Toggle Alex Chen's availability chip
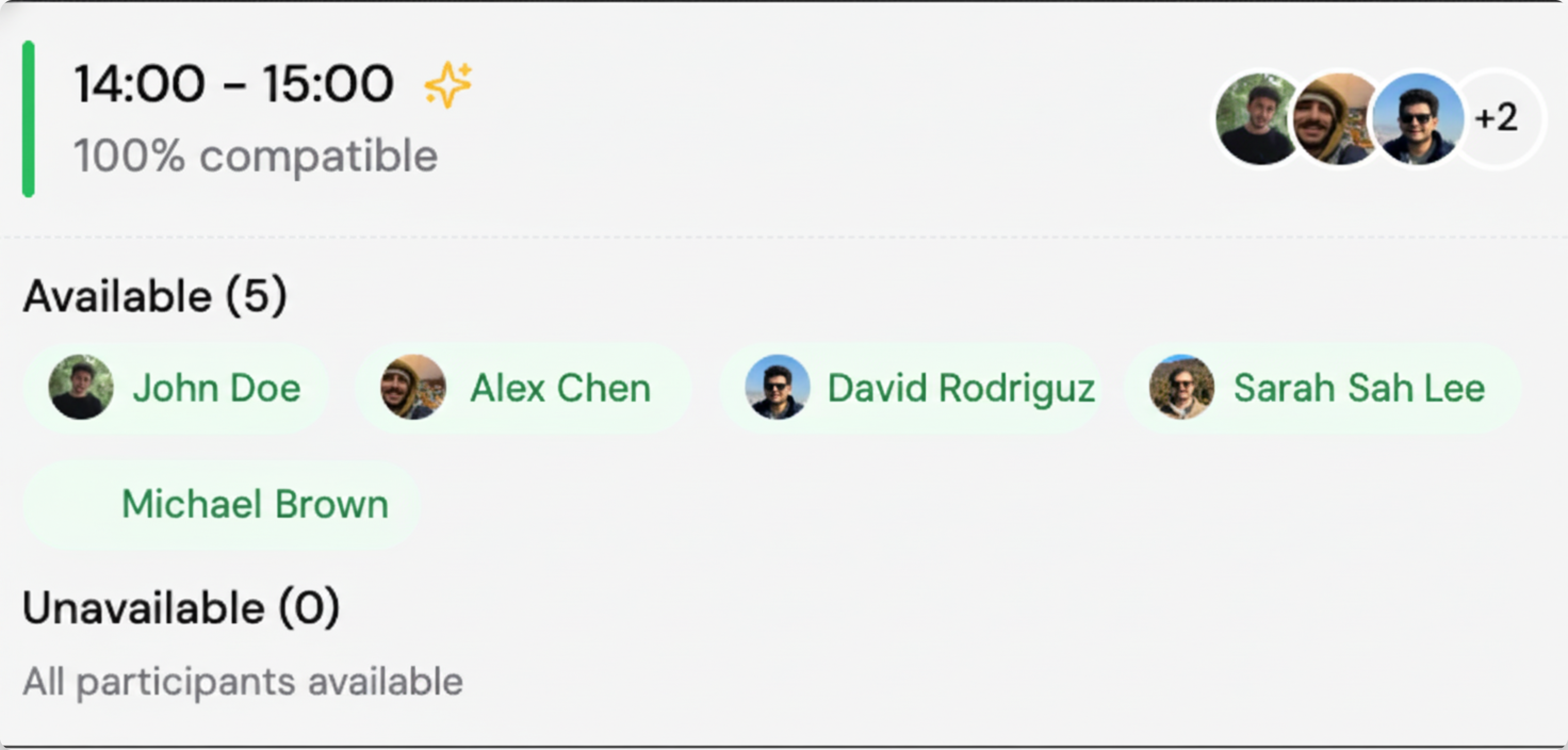Screen dimensions: 1568x750 (524, 388)
